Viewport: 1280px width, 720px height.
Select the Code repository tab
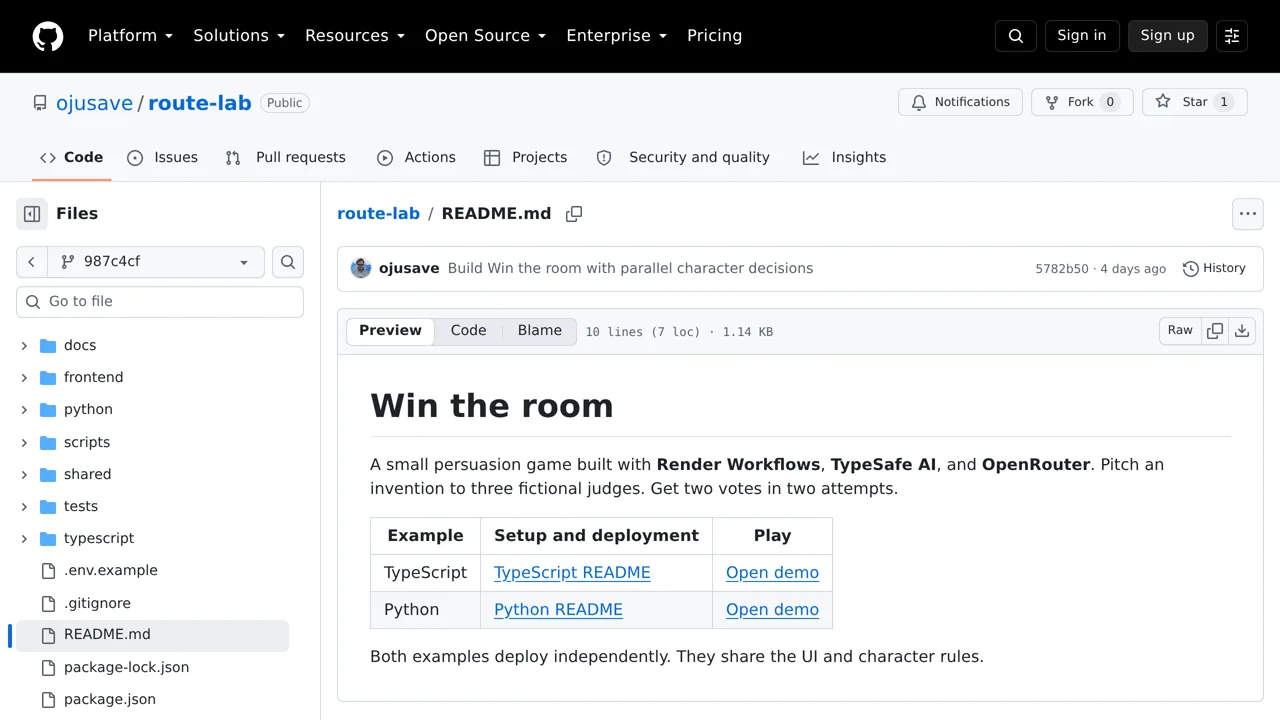click(x=71, y=158)
